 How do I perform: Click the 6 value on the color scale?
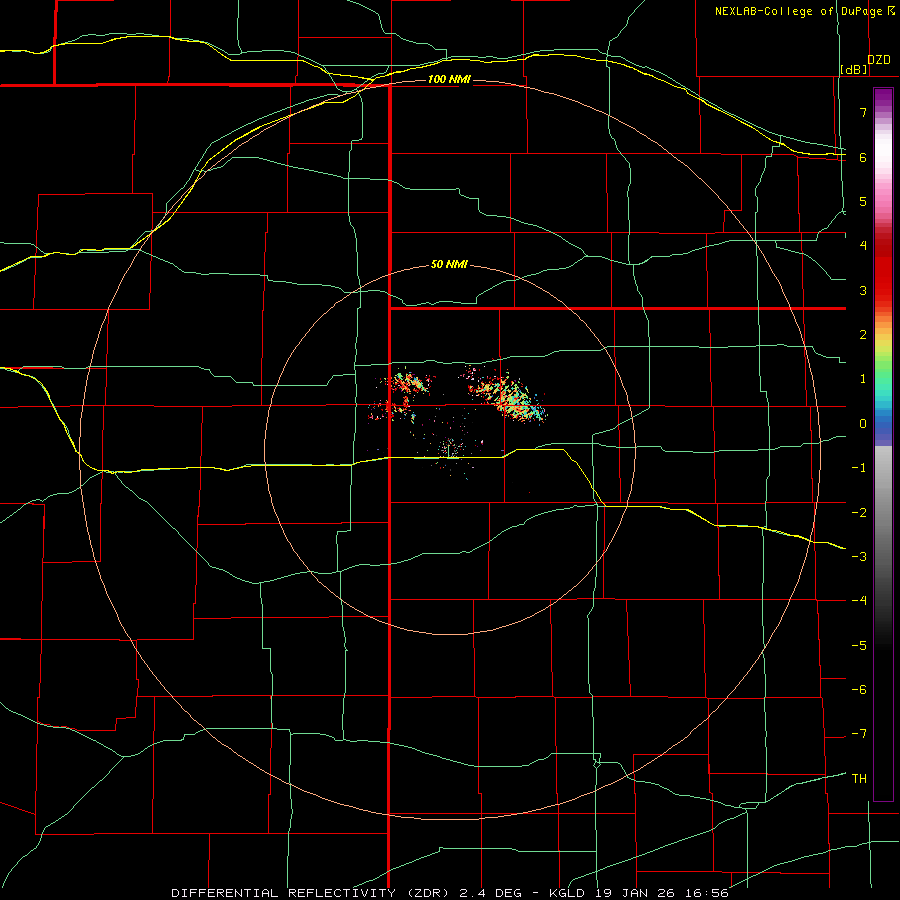863,157
